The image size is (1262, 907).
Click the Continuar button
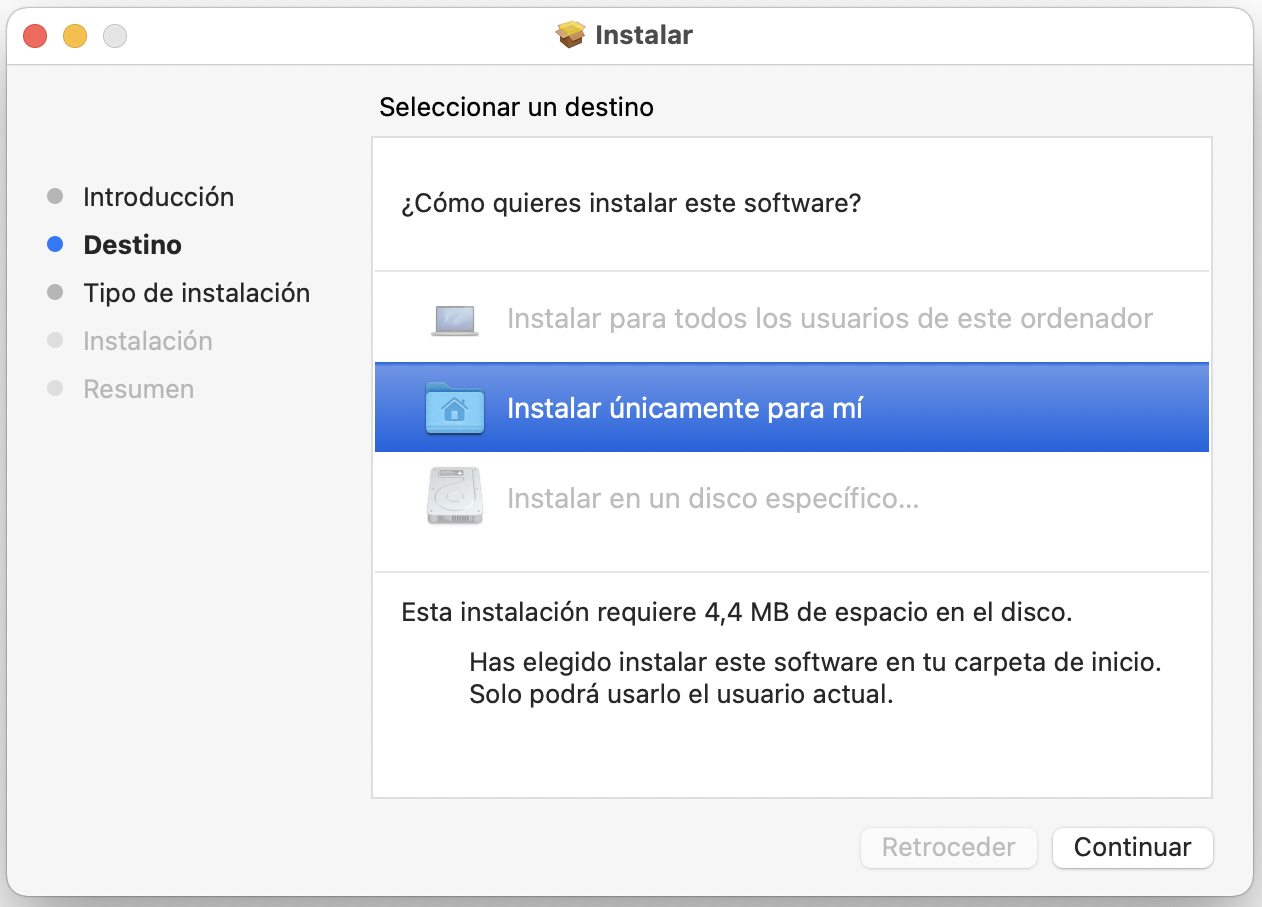[x=1133, y=847]
